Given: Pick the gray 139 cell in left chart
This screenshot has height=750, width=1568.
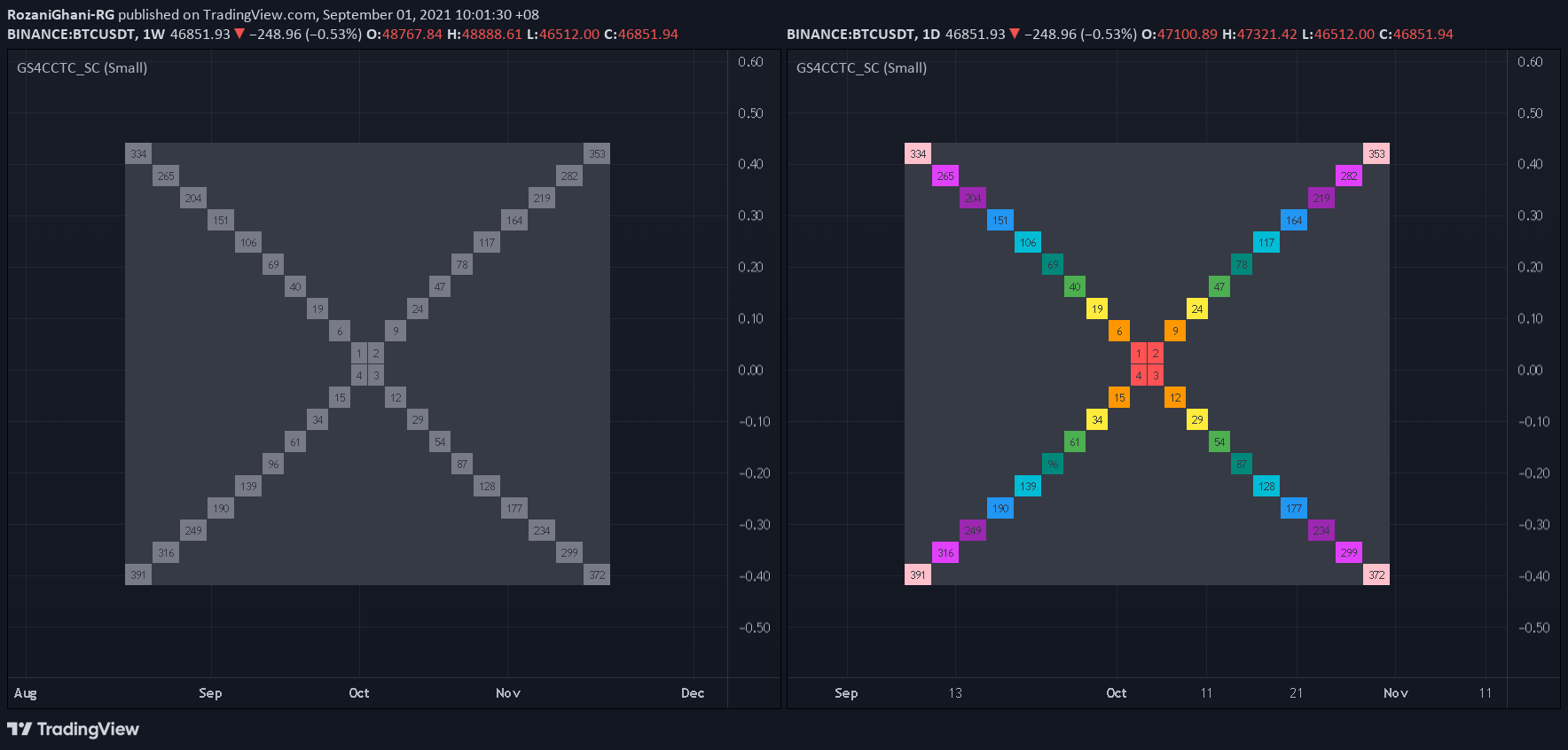Looking at the screenshot, I should 248,486.
